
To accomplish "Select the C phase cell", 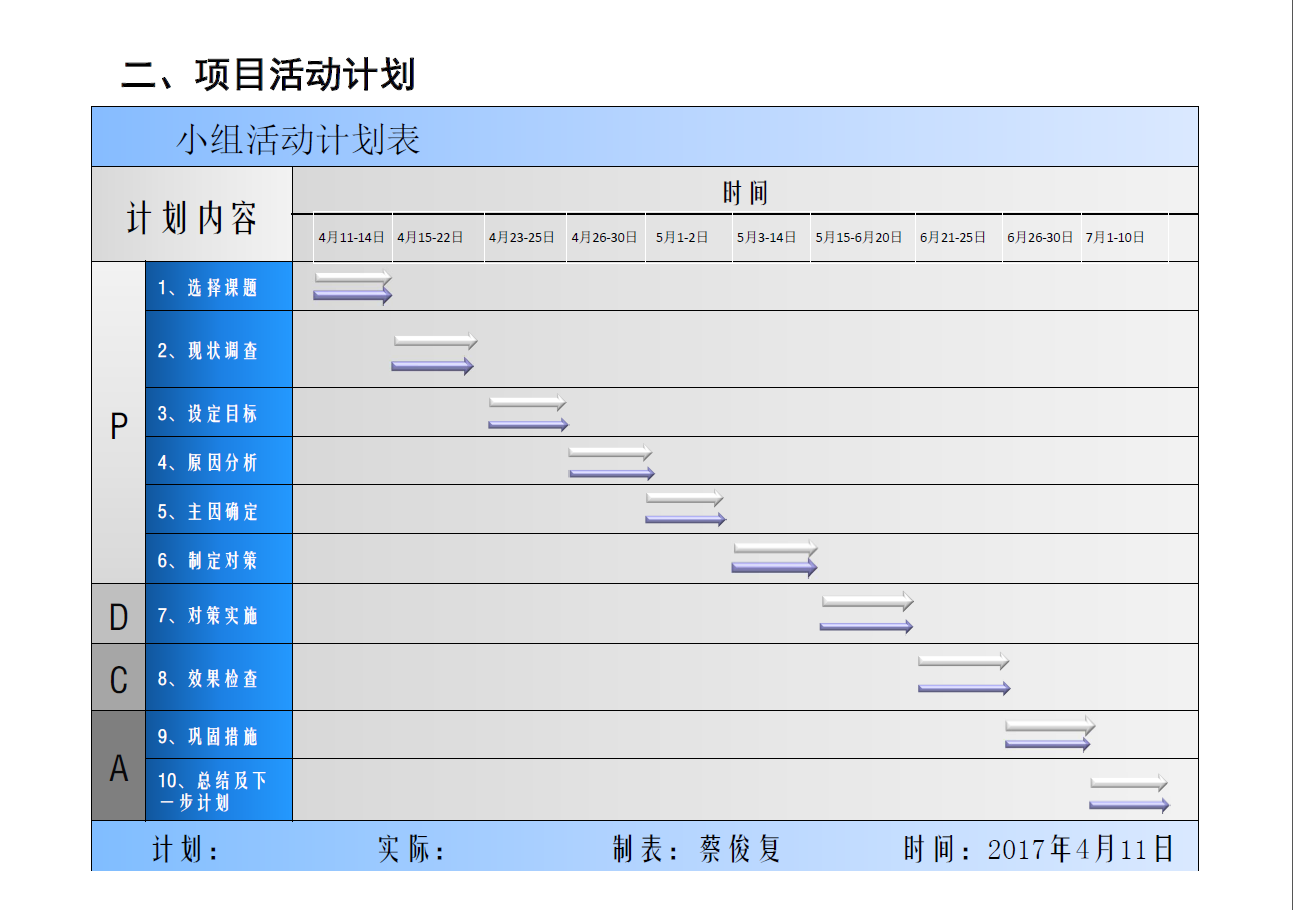I will pos(119,679).
